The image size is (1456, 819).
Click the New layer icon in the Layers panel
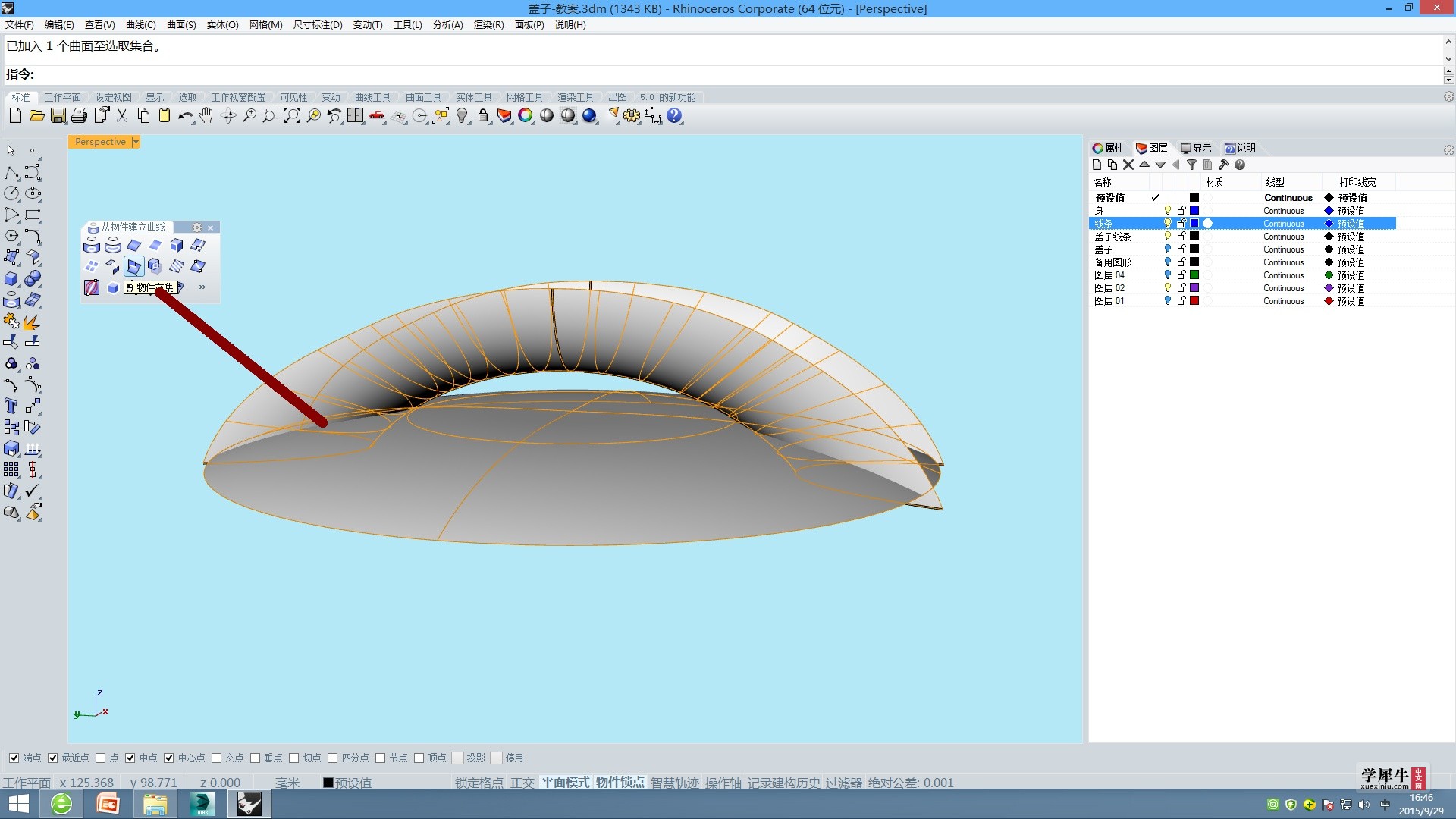point(1097,165)
